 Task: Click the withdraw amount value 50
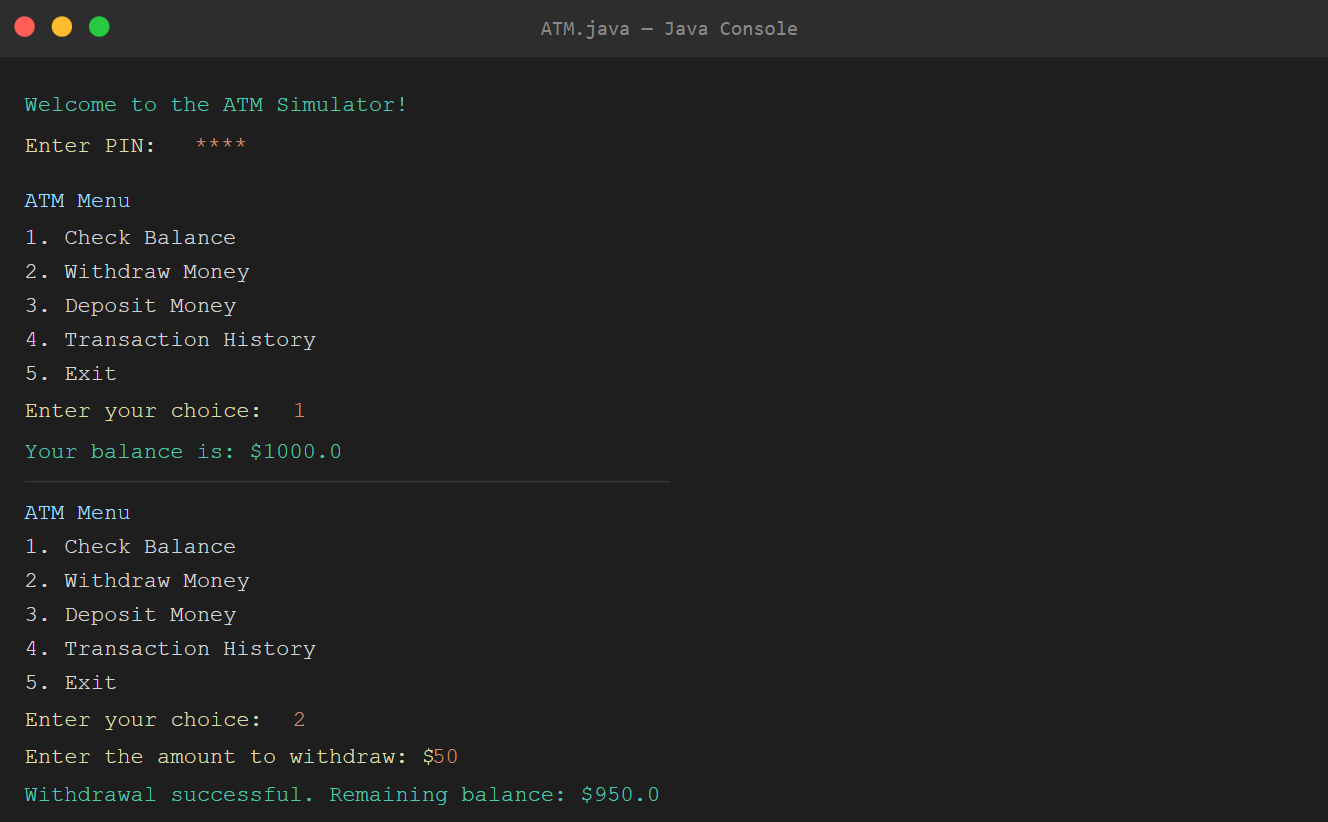[446, 757]
